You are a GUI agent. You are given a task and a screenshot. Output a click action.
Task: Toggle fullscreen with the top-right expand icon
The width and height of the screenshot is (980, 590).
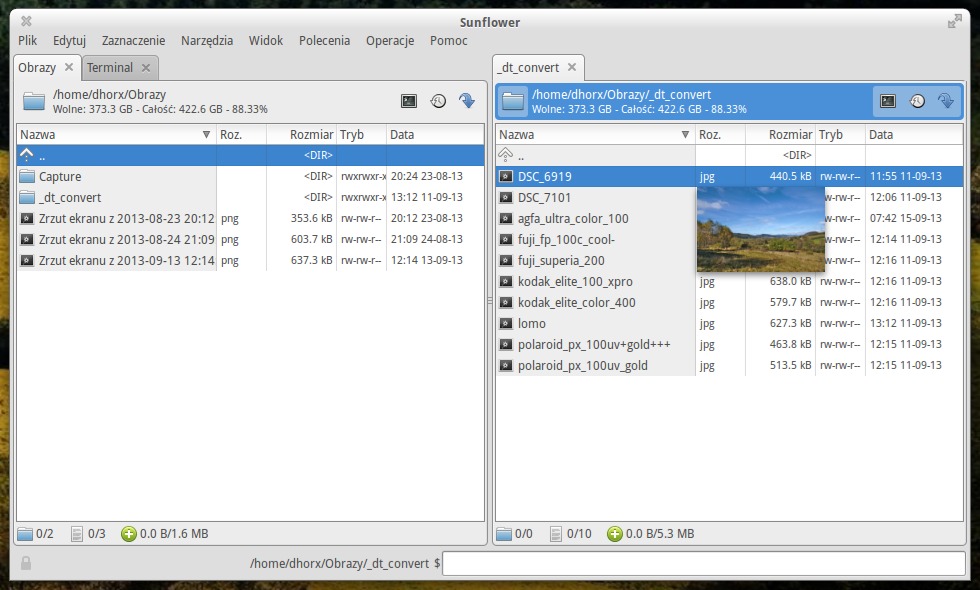pyautogui.click(x=954, y=22)
